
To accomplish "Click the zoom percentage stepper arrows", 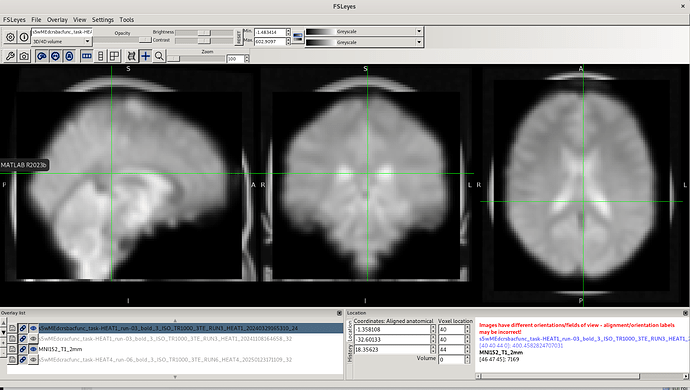I will coord(247,59).
